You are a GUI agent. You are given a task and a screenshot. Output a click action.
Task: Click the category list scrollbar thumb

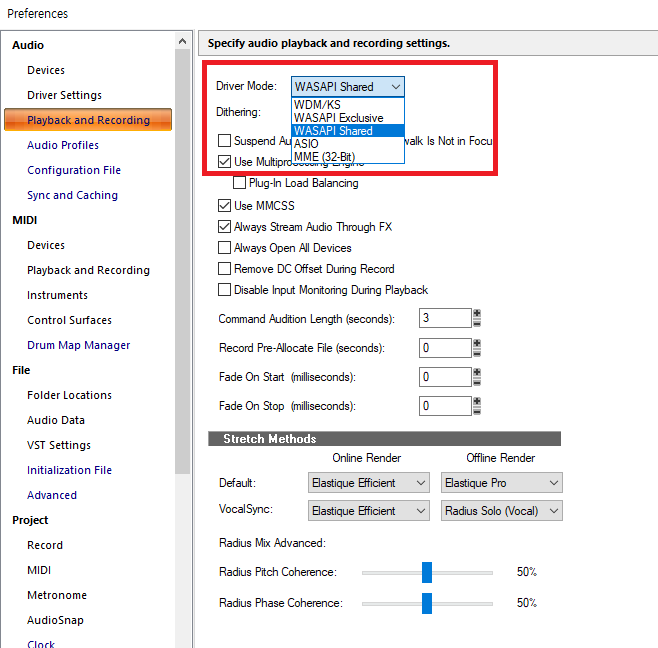182,261
